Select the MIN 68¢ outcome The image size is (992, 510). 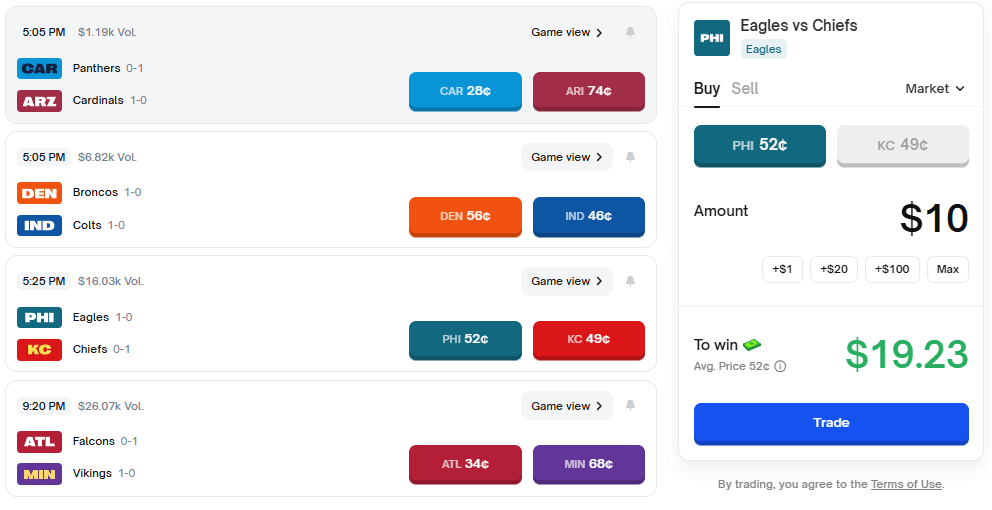pos(589,464)
